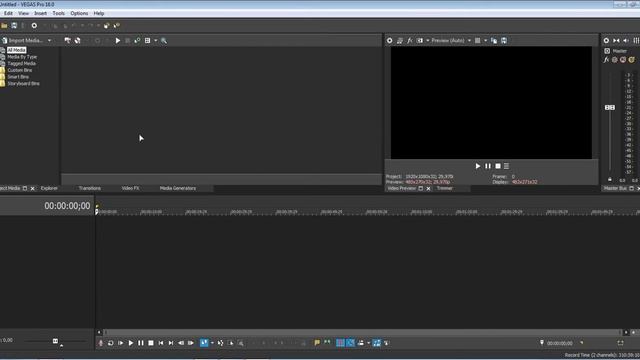This screenshot has width=640, height=360.
Task: Toggle the preview Overlays grid button
Action: coord(477,40)
